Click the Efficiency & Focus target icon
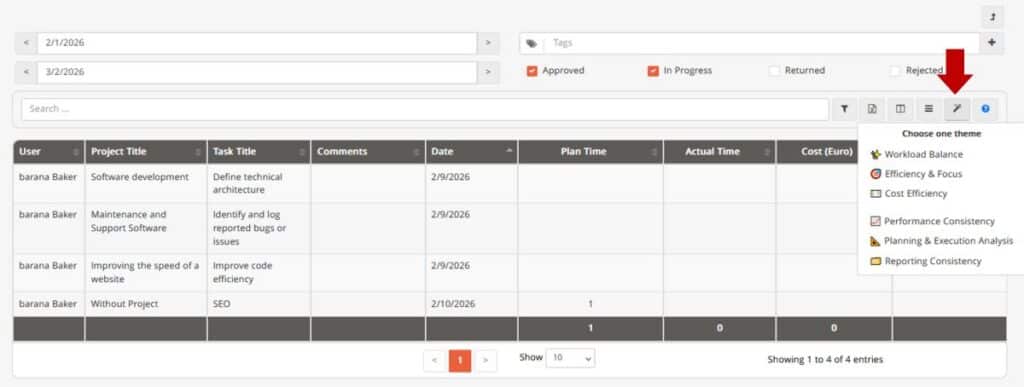Screen dimensions: 1024x387 [x=876, y=174]
